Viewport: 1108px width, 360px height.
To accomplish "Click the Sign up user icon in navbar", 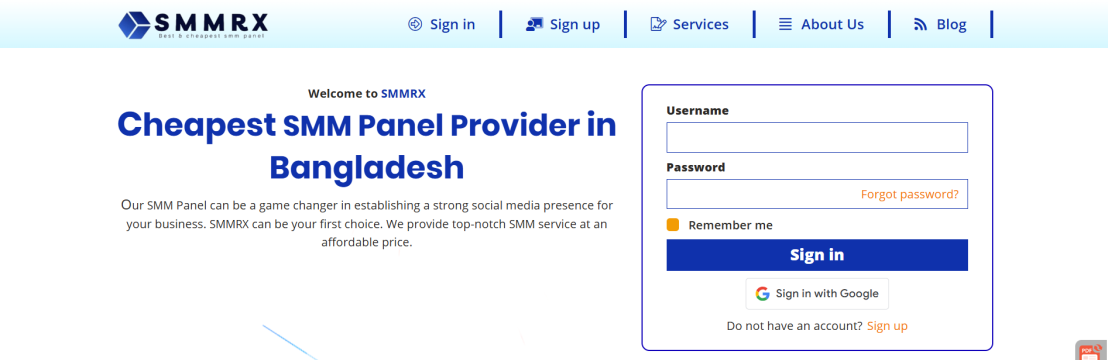I will coord(534,24).
